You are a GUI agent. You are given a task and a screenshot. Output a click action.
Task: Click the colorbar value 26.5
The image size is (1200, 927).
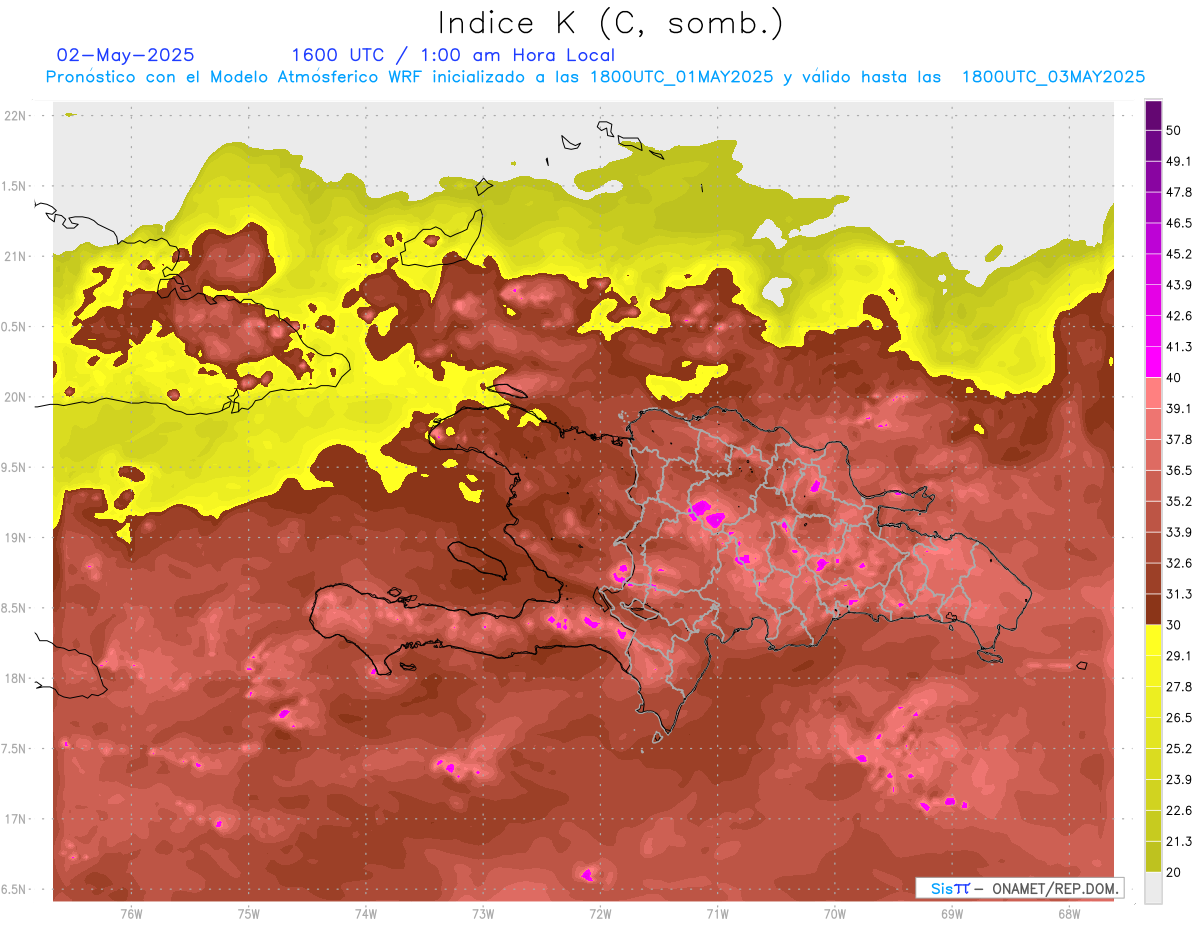[1179, 718]
